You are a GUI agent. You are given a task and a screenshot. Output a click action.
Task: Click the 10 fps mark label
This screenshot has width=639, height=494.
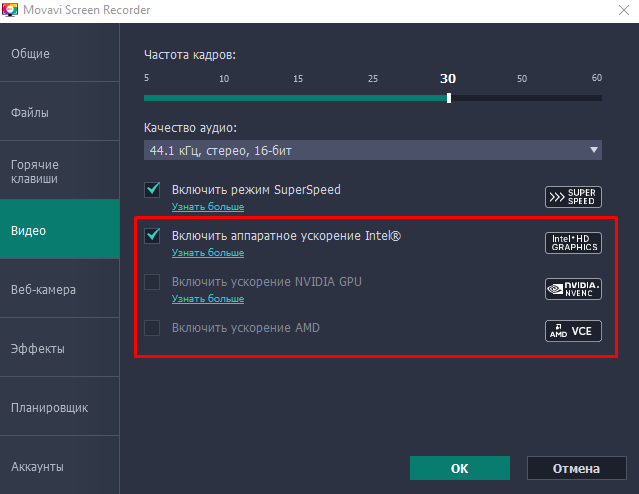224,79
